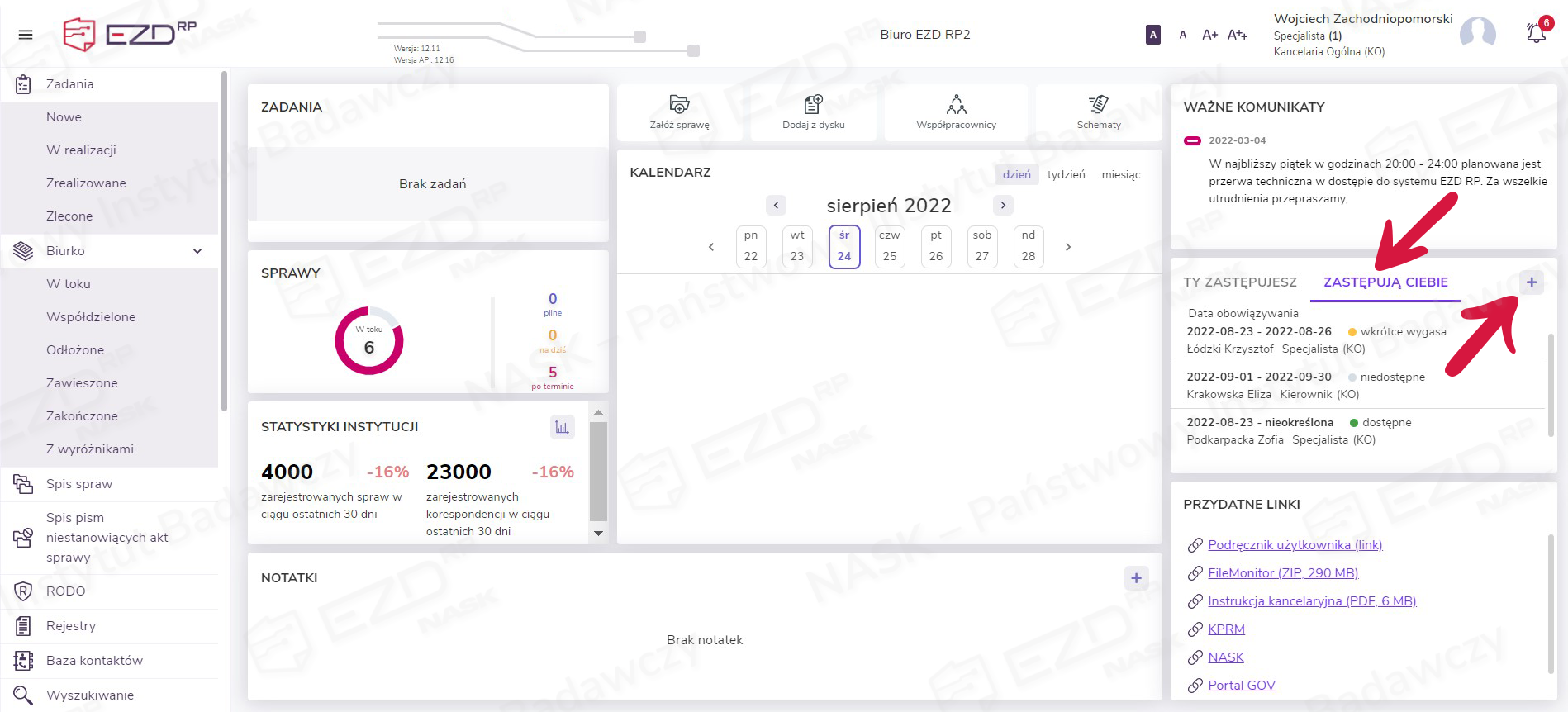
Task: Switch calendar to tydzień view
Action: pyautogui.click(x=1066, y=174)
